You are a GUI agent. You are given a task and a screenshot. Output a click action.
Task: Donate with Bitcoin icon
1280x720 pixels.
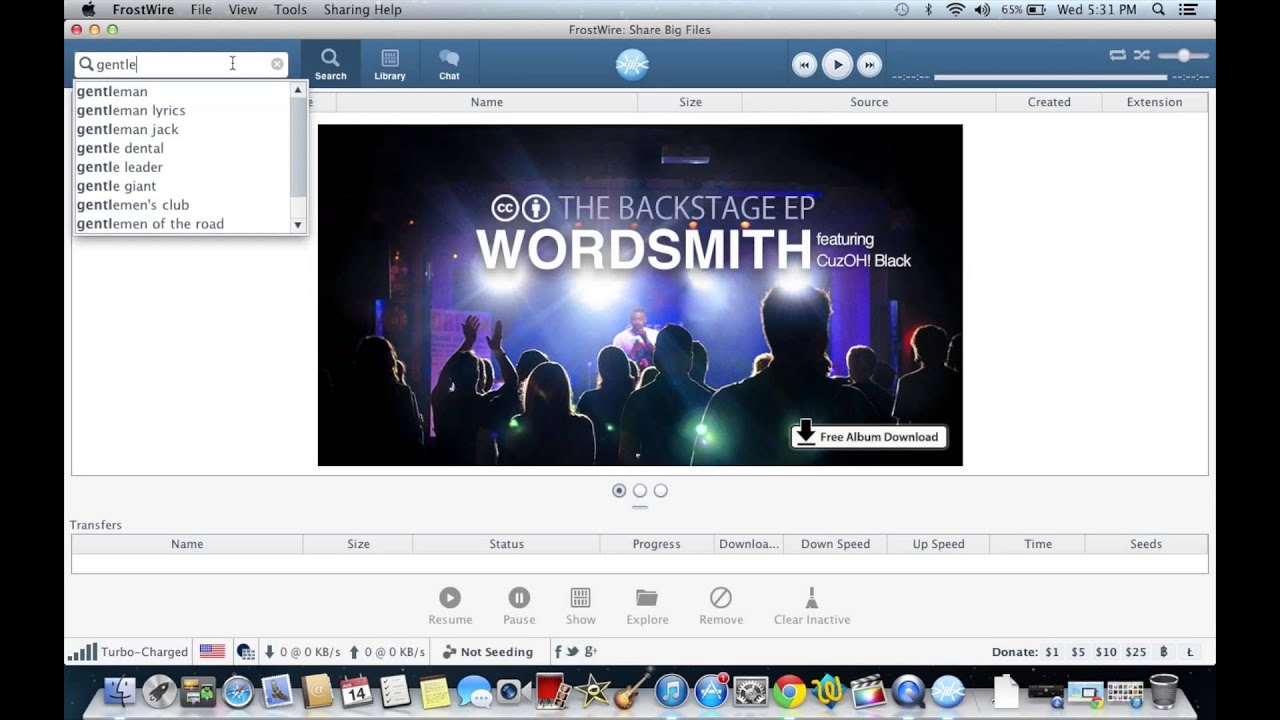[x=1164, y=652]
